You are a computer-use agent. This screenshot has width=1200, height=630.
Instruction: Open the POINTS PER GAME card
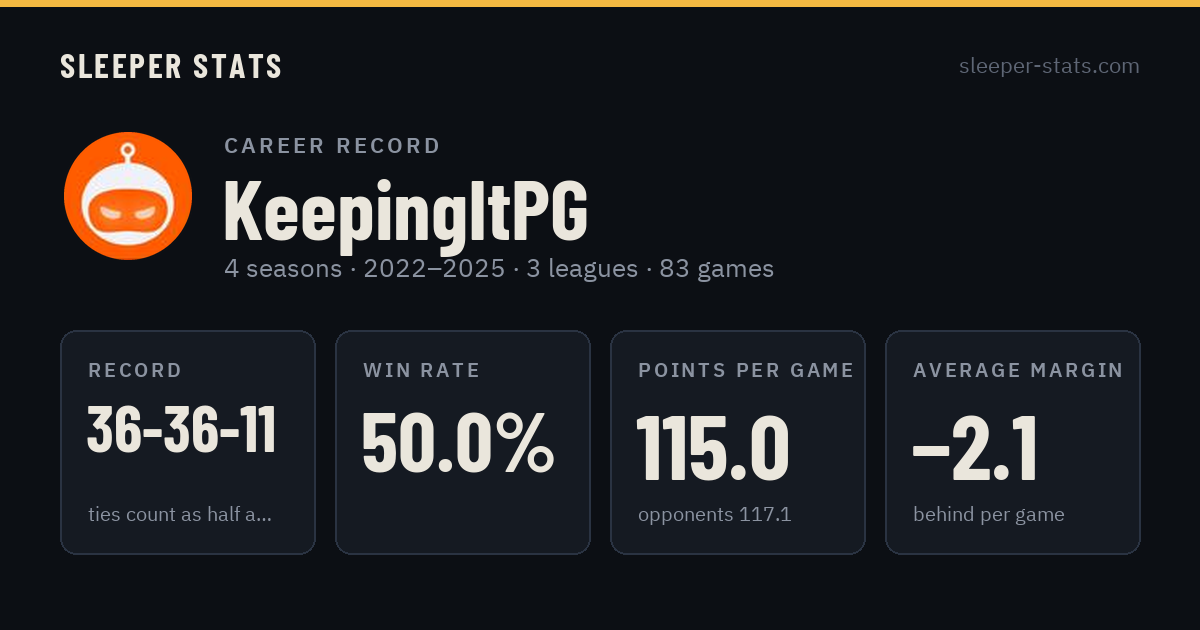(x=738, y=442)
